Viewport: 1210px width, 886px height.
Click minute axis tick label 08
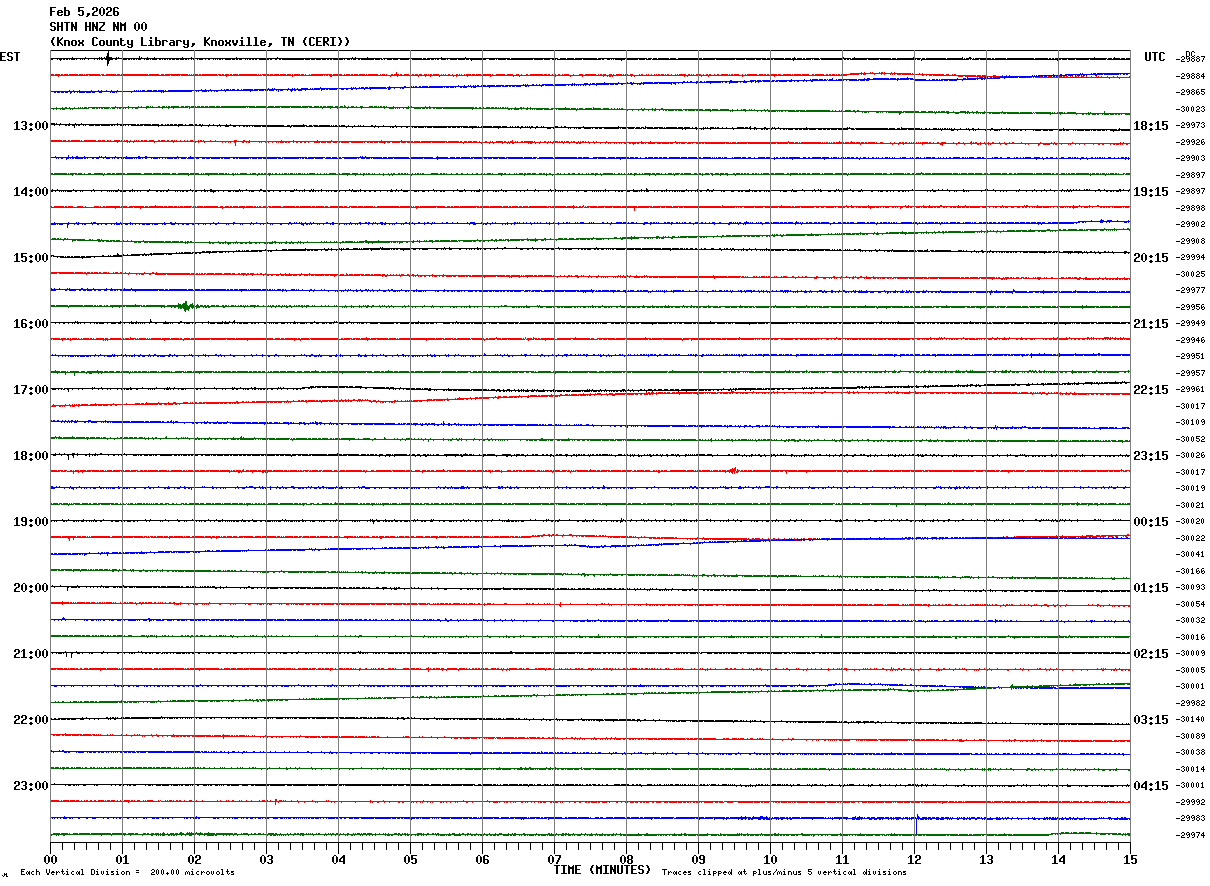(626, 859)
